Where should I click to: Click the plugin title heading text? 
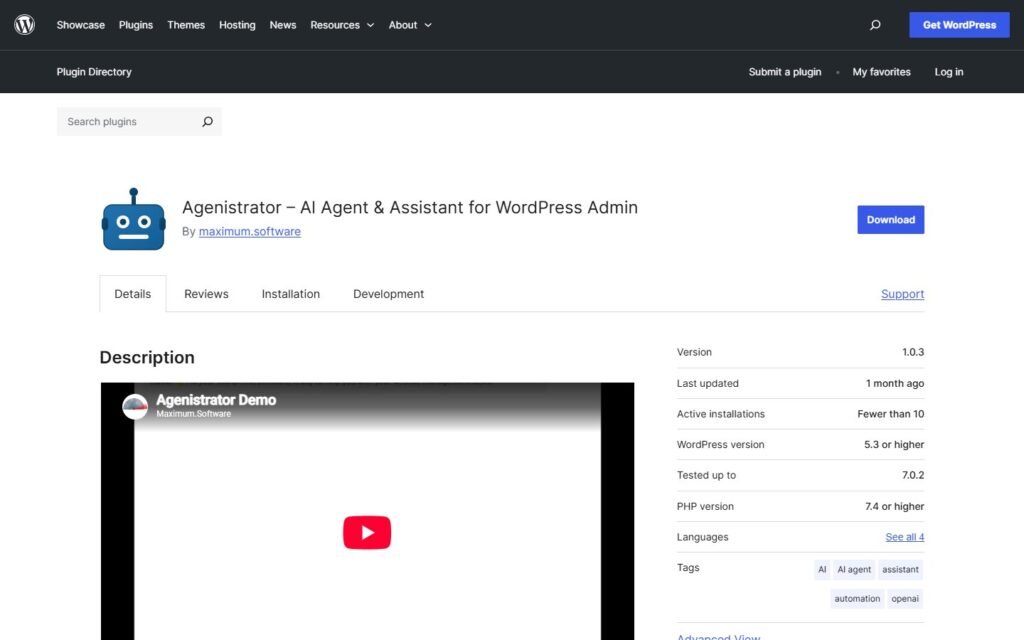pos(409,207)
